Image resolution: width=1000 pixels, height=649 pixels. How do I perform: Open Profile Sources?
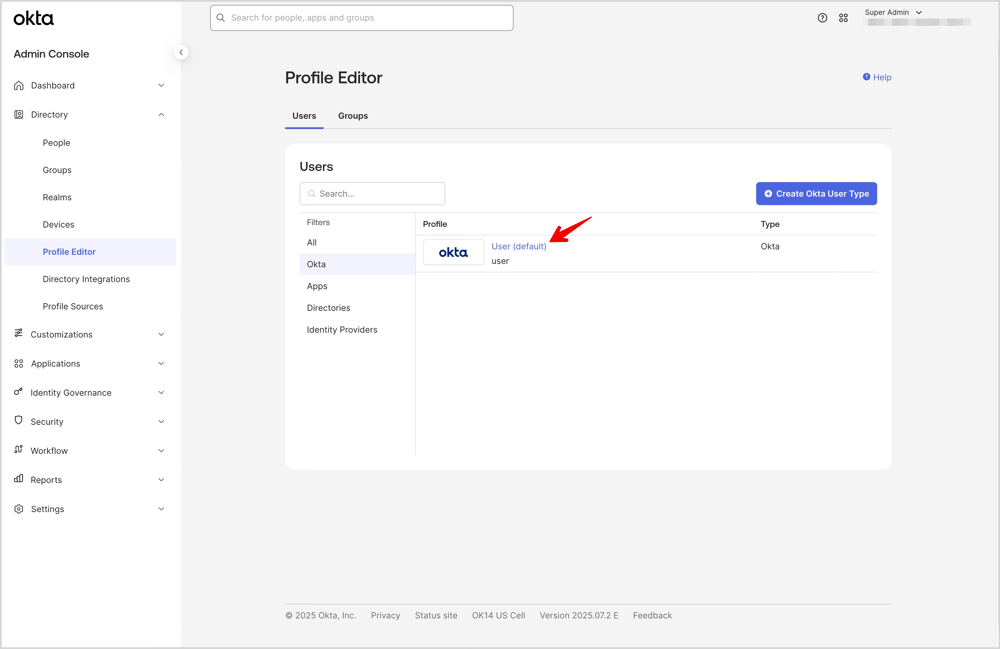[73, 307]
